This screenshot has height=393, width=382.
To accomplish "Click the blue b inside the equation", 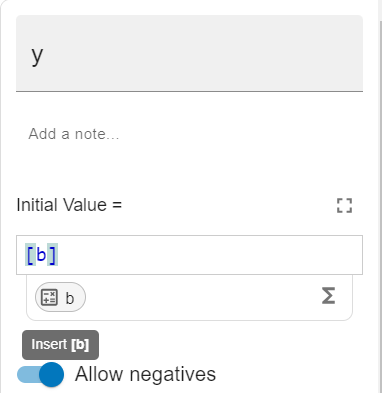I will pos(41,255).
